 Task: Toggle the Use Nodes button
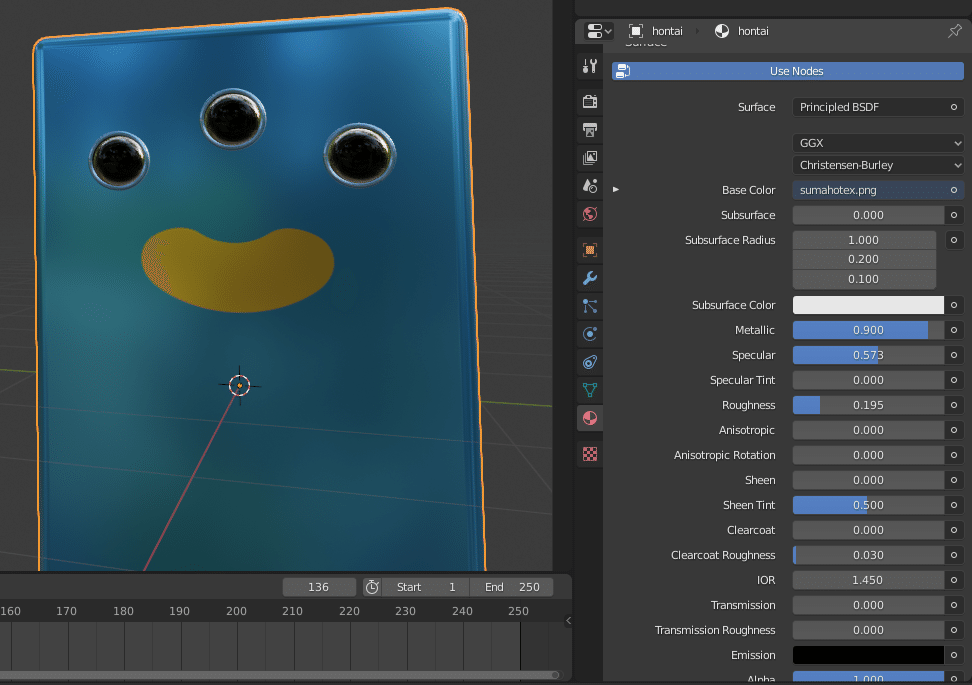pos(787,71)
